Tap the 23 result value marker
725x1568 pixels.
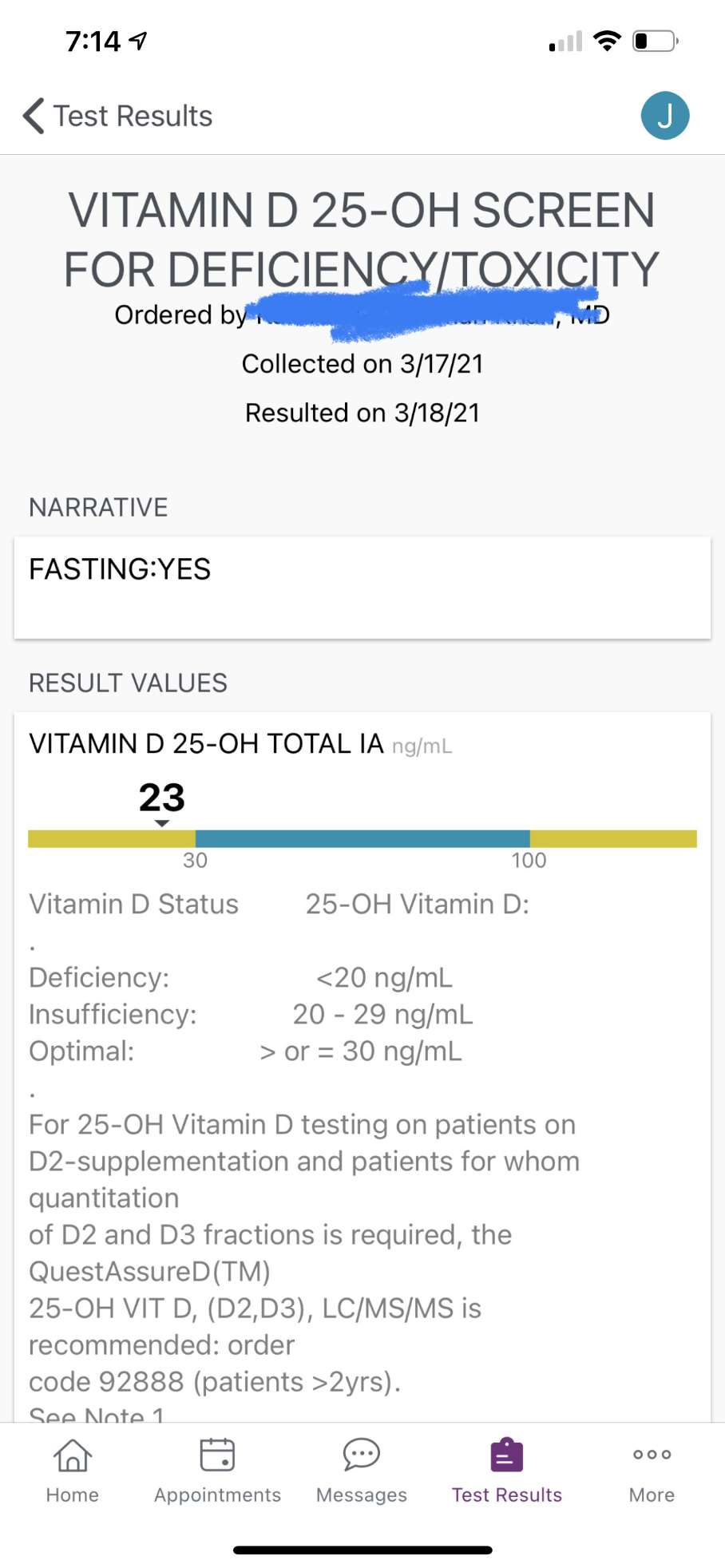coord(162,798)
